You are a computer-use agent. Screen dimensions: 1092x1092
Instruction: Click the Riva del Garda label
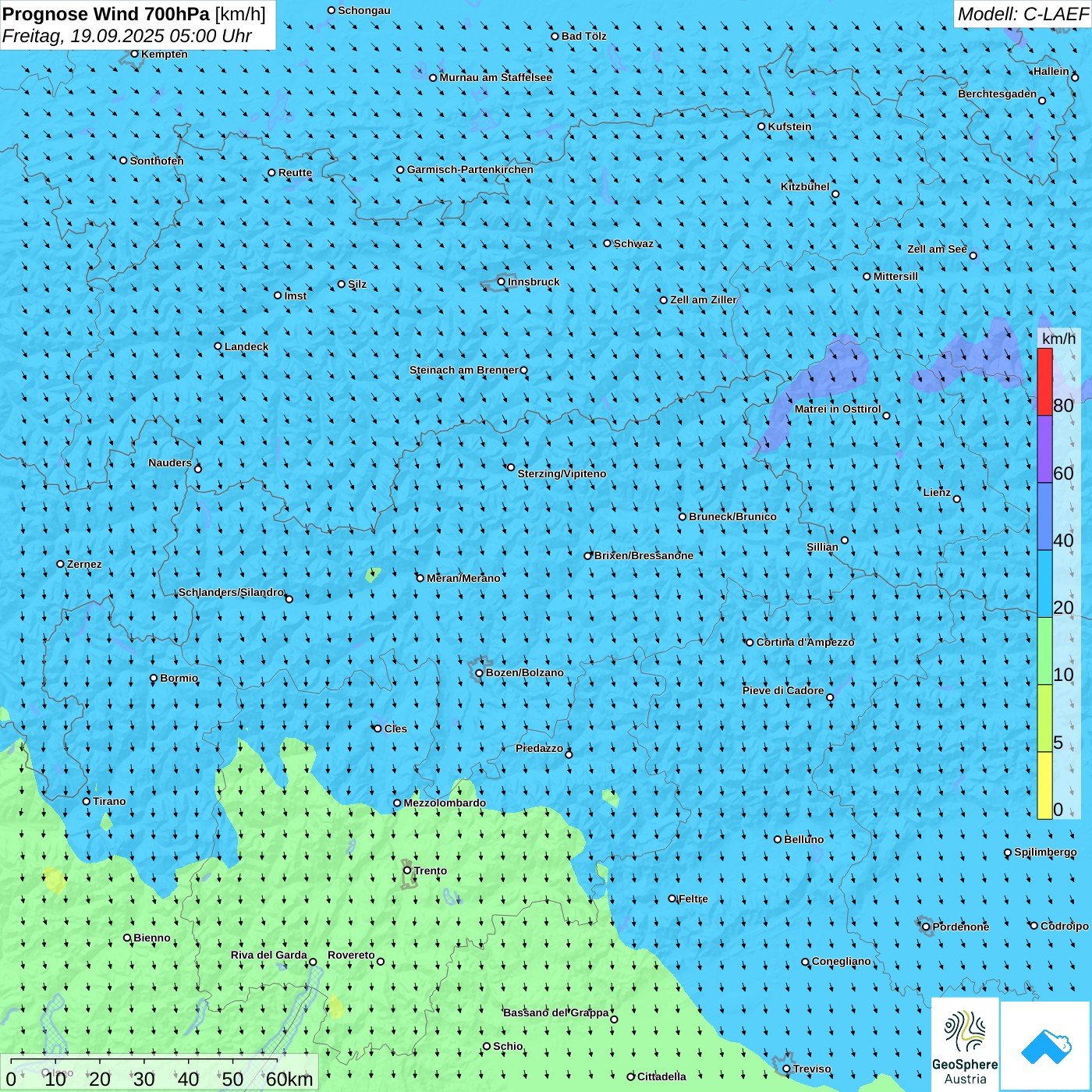[x=269, y=955]
